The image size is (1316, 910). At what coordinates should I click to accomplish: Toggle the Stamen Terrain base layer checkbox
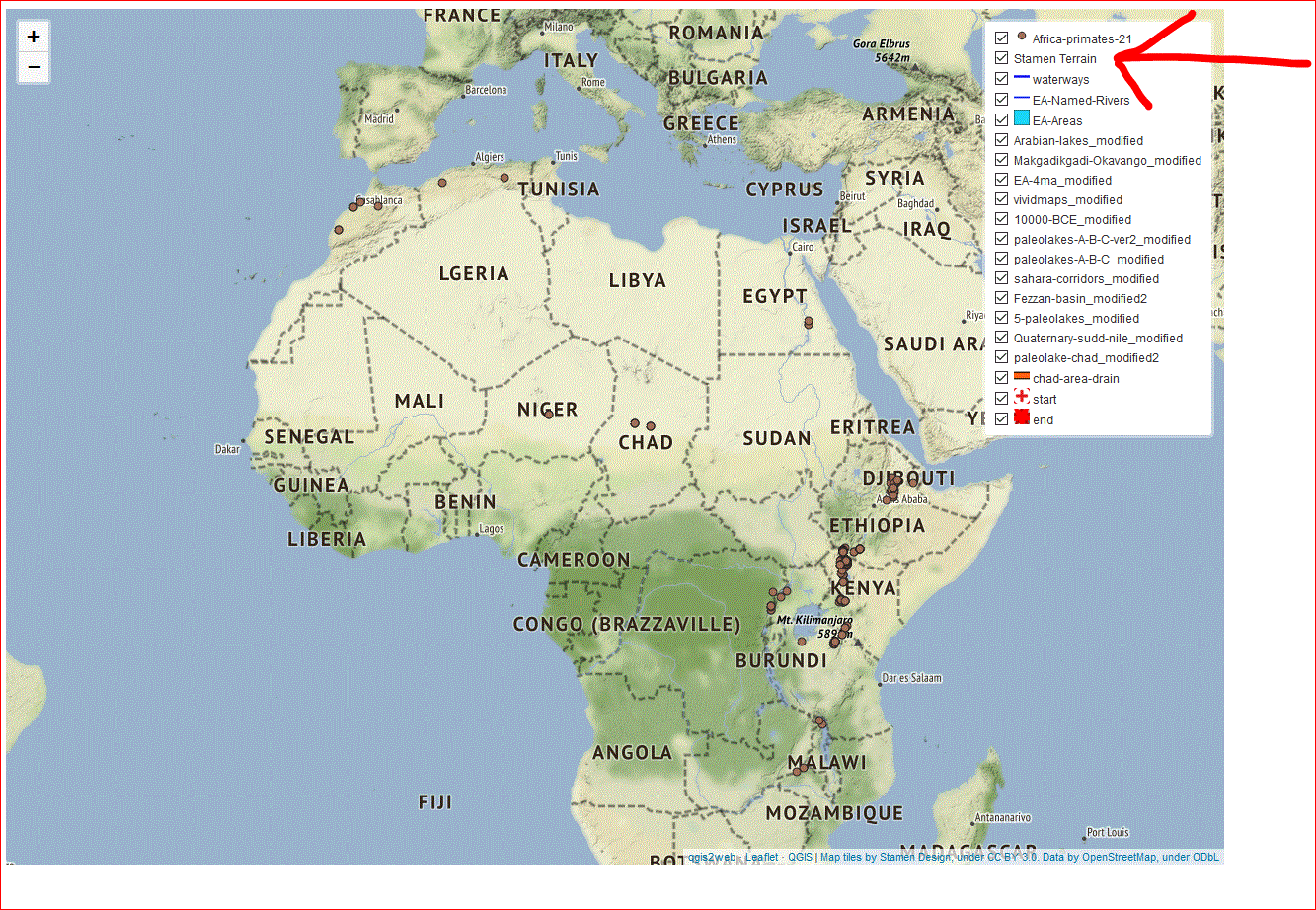click(x=1001, y=58)
